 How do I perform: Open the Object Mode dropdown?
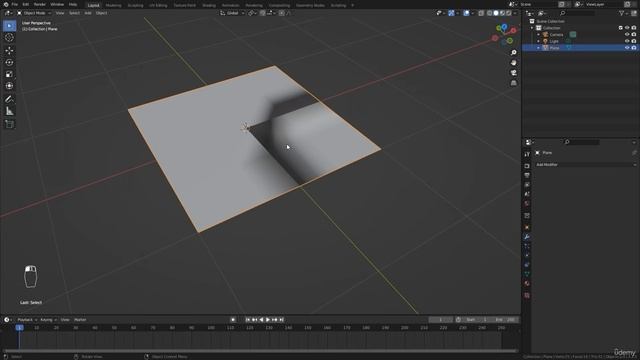(x=34, y=13)
